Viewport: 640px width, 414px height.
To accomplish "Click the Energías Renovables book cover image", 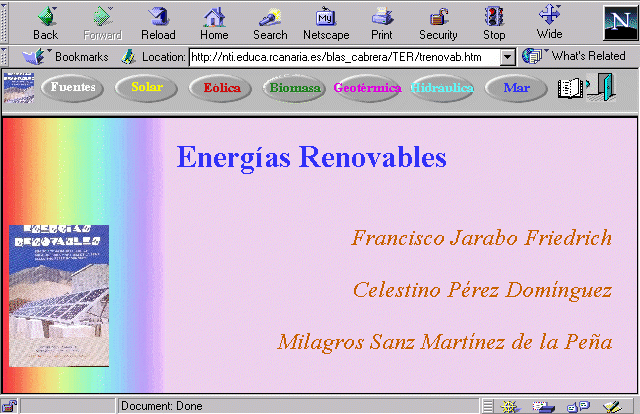I will click(x=59, y=296).
